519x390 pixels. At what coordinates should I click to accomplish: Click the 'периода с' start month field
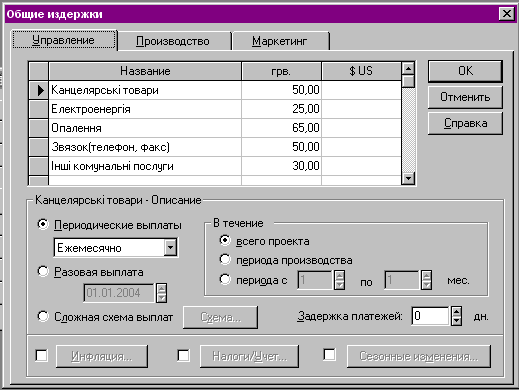pos(315,280)
